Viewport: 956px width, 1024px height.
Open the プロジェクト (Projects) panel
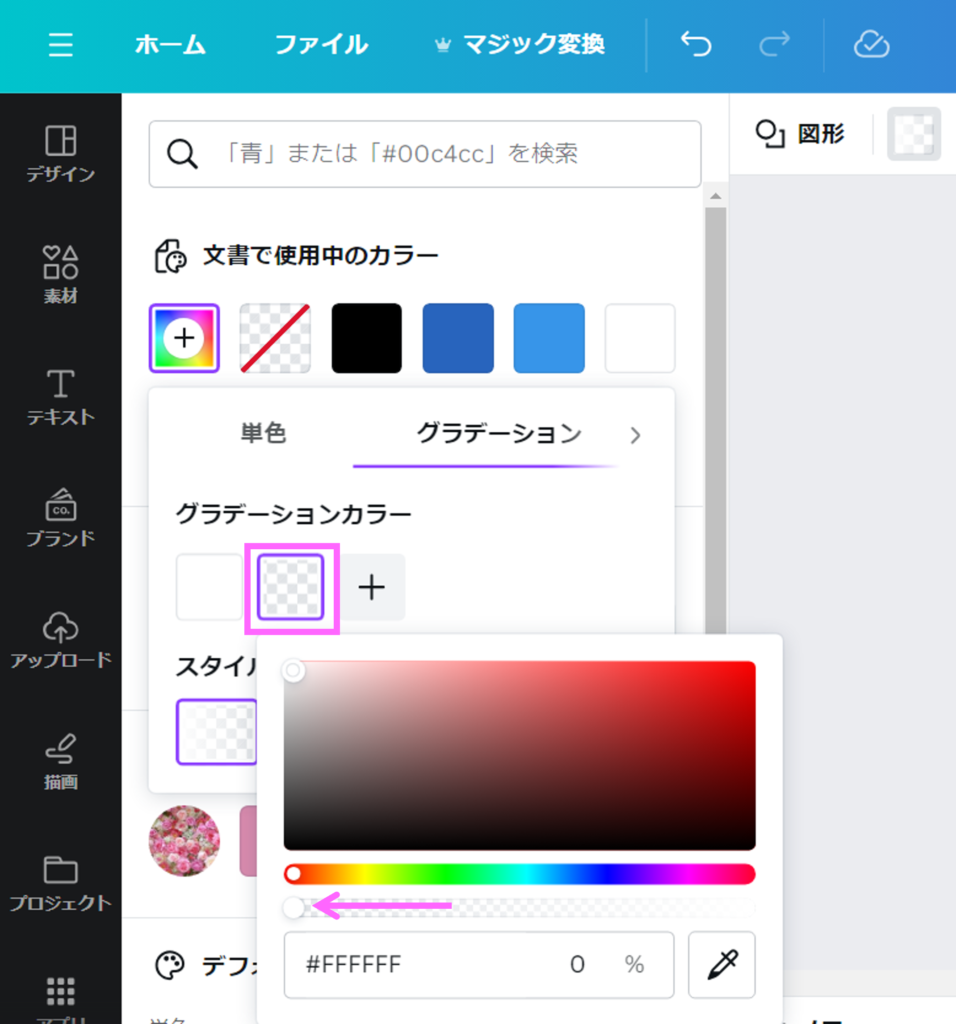coord(60,880)
